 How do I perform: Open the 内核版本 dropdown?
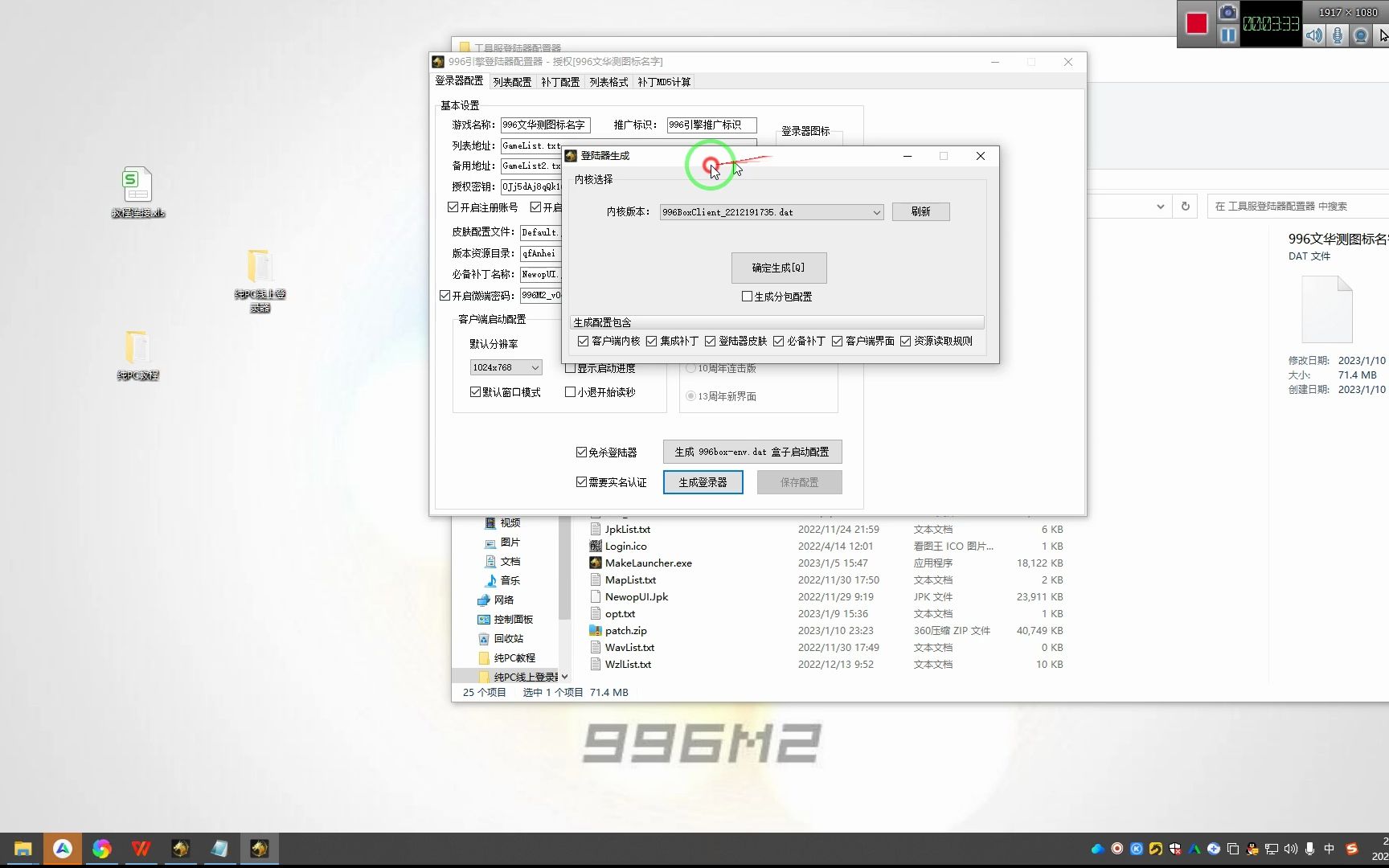pos(772,212)
